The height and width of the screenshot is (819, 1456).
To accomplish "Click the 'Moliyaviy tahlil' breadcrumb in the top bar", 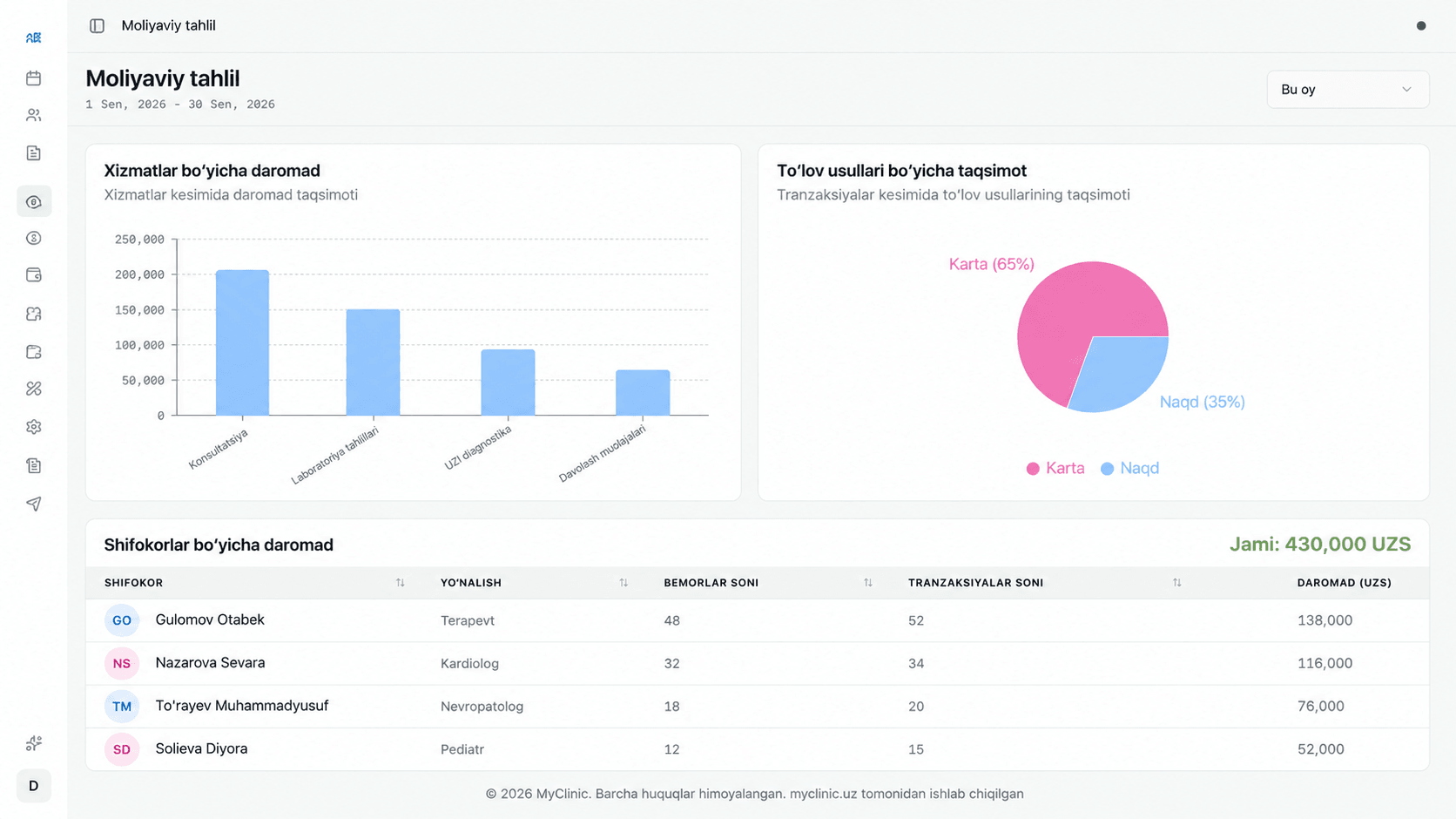I will 168,26.
